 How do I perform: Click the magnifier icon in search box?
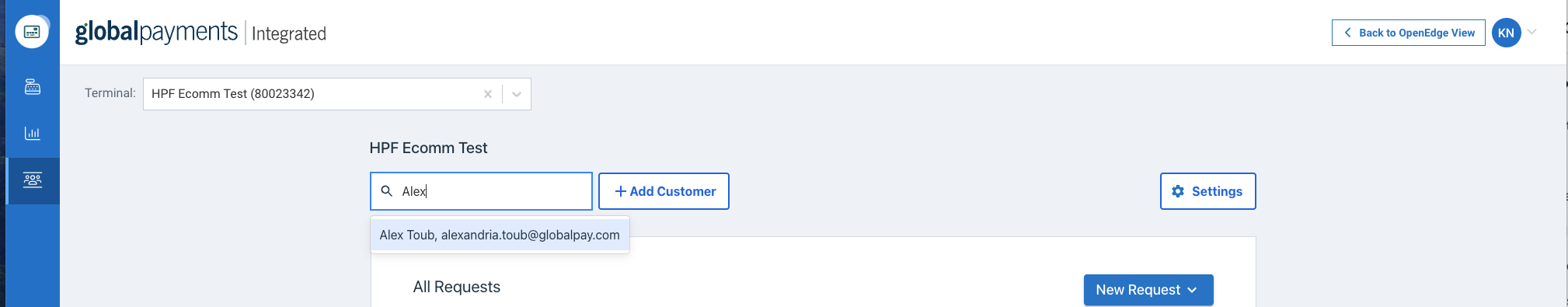386,191
